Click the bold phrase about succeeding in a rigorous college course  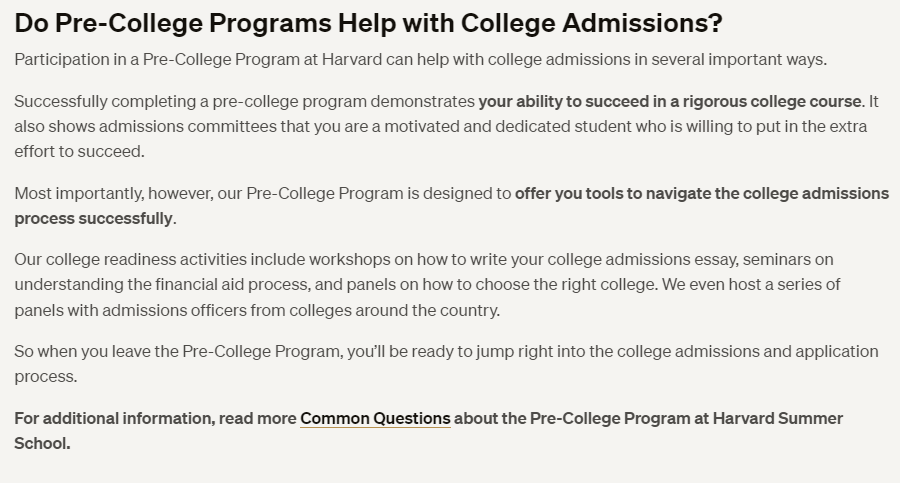click(x=670, y=101)
